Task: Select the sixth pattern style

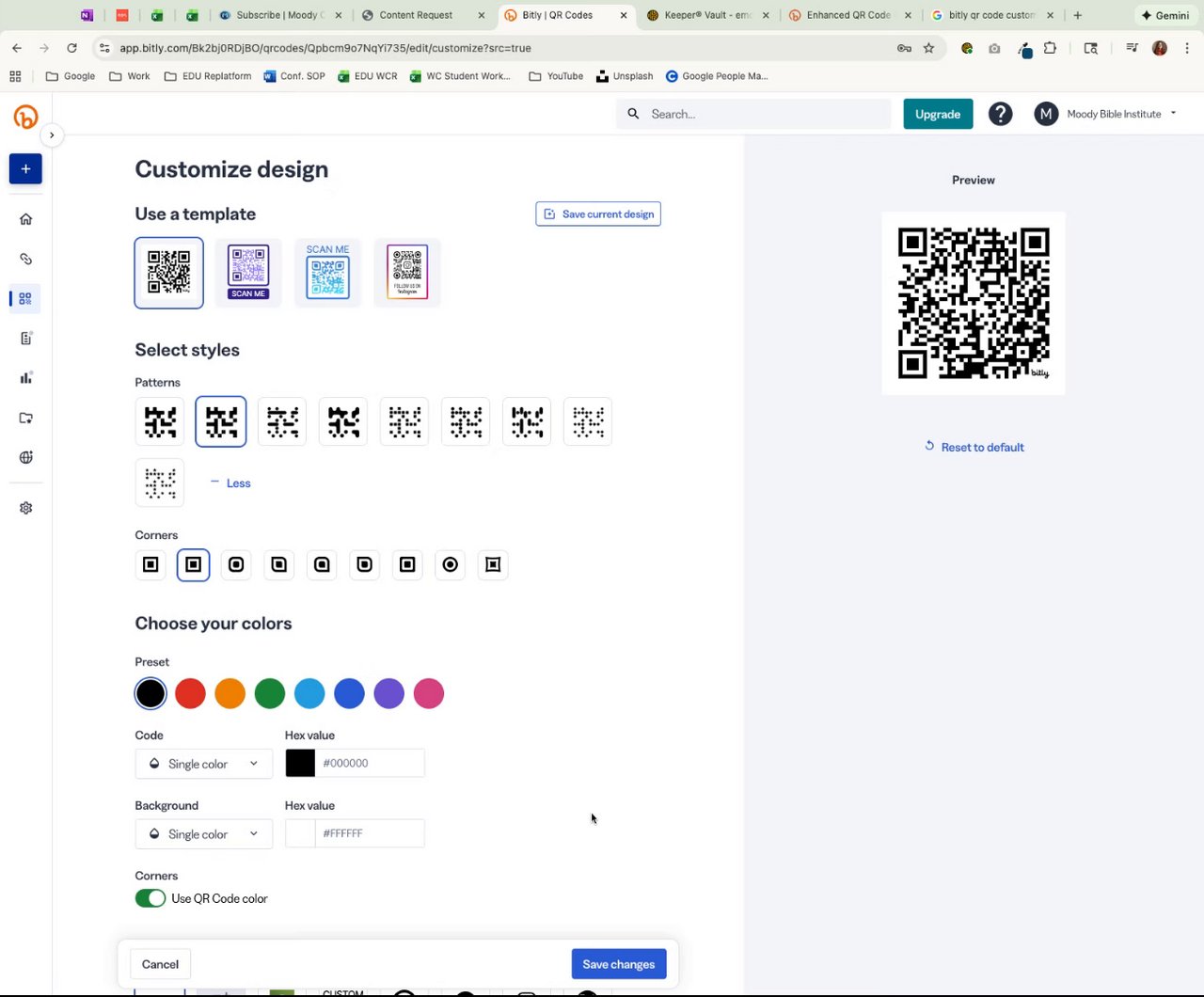Action: (x=466, y=421)
